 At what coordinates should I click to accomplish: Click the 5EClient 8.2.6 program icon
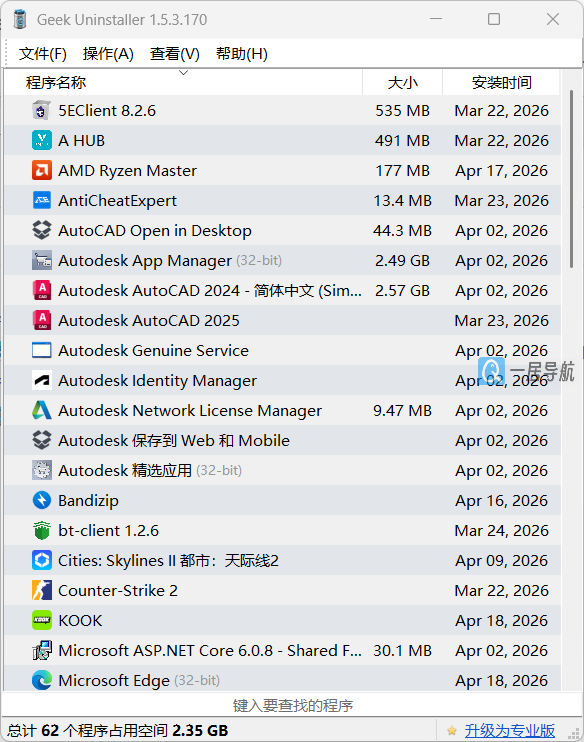click(42, 111)
